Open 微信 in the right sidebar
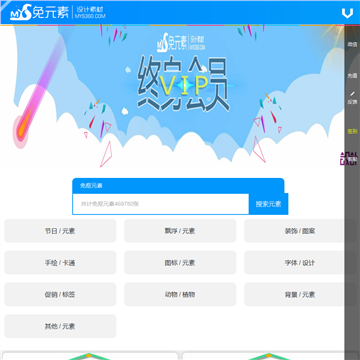Screen dimensions: 360x360 352,44
